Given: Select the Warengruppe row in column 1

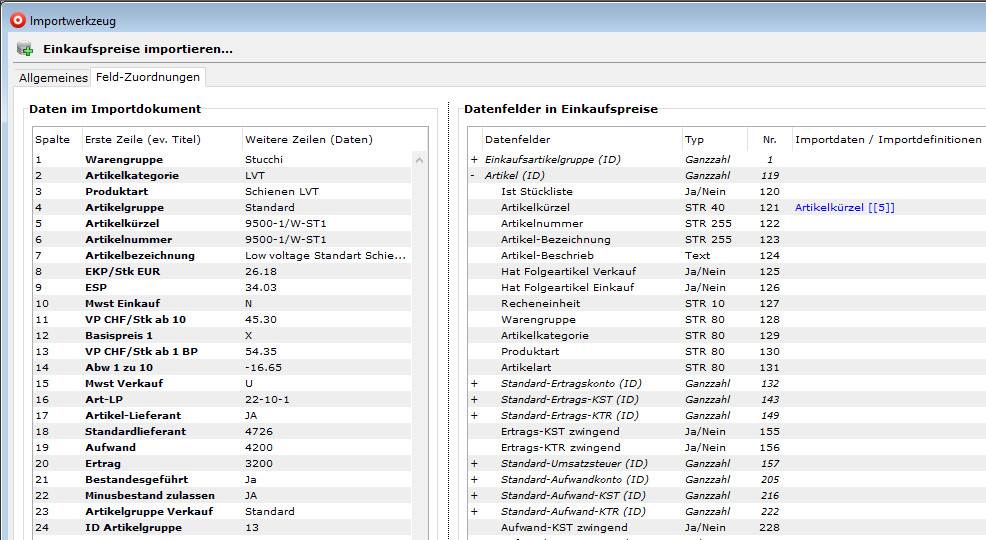Looking at the screenshot, I should [124, 160].
